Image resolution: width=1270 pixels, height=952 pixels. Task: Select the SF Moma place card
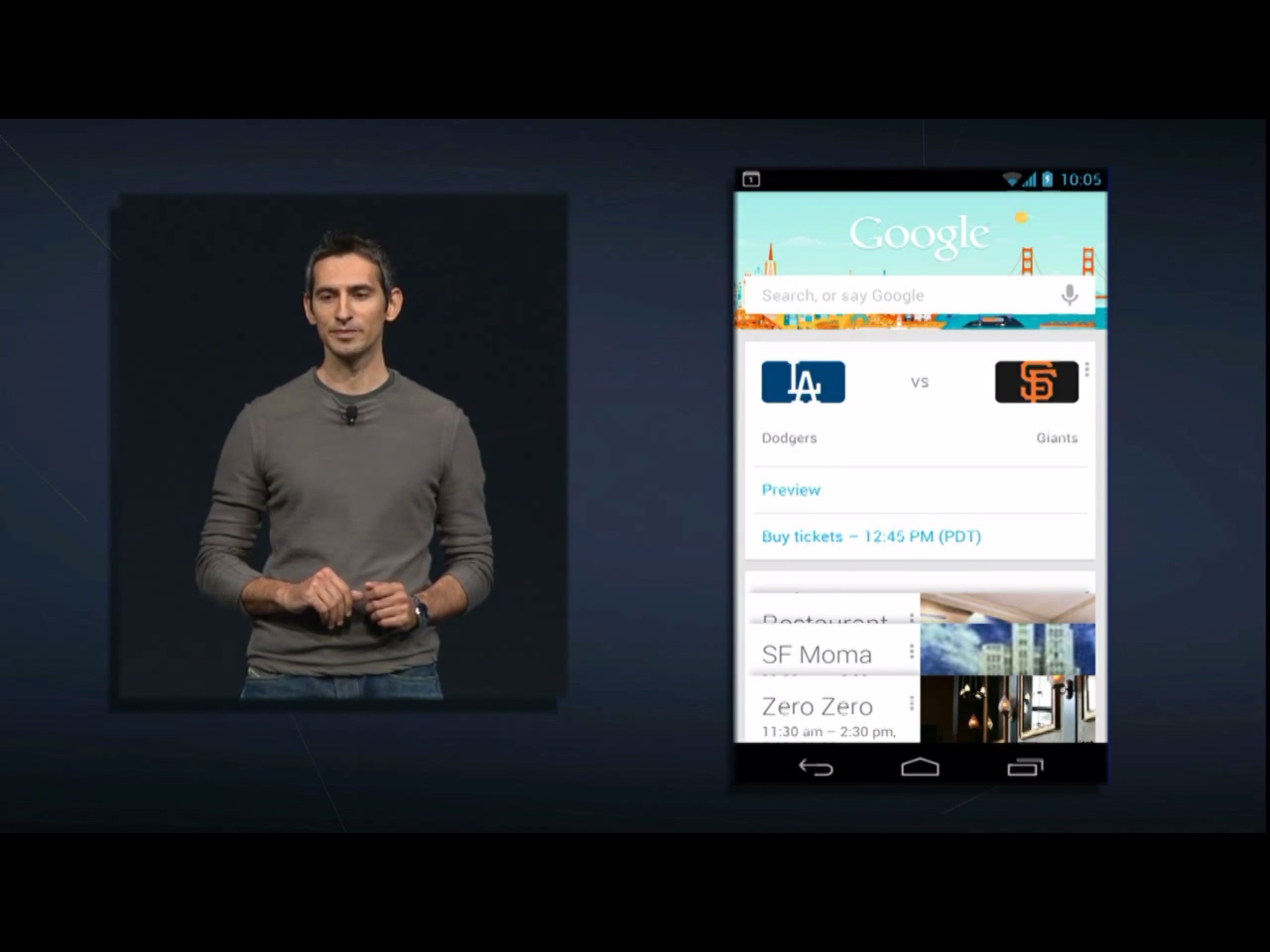pos(817,654)
